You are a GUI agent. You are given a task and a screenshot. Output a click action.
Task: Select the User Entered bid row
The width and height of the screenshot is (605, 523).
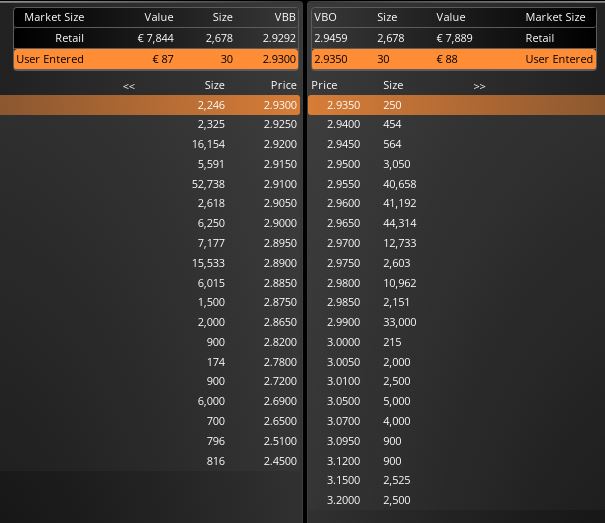(x=156, y=59)
